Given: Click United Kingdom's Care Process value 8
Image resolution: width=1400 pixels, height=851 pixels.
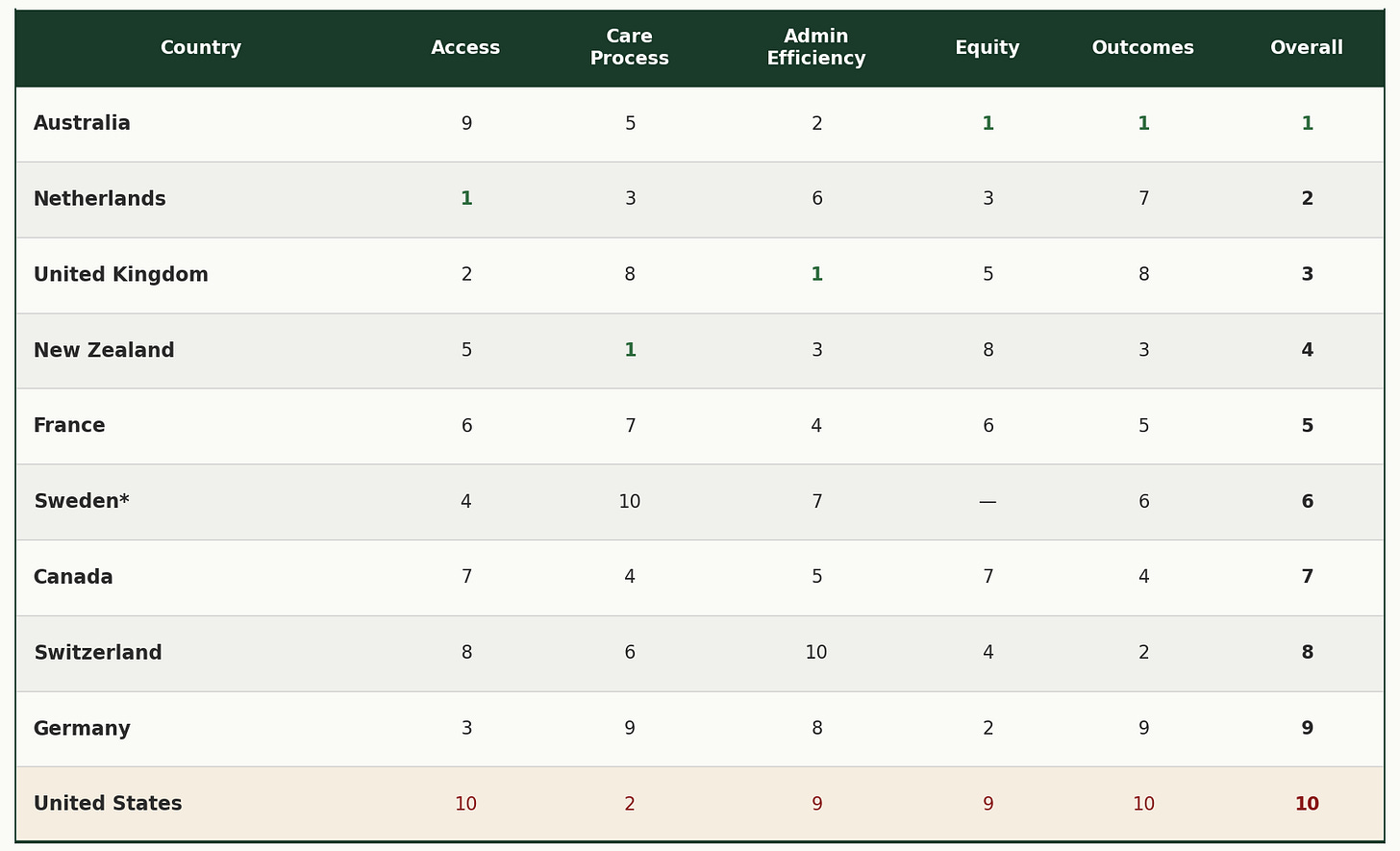Looking at the screenshot, I should click(x=630, y=275).
